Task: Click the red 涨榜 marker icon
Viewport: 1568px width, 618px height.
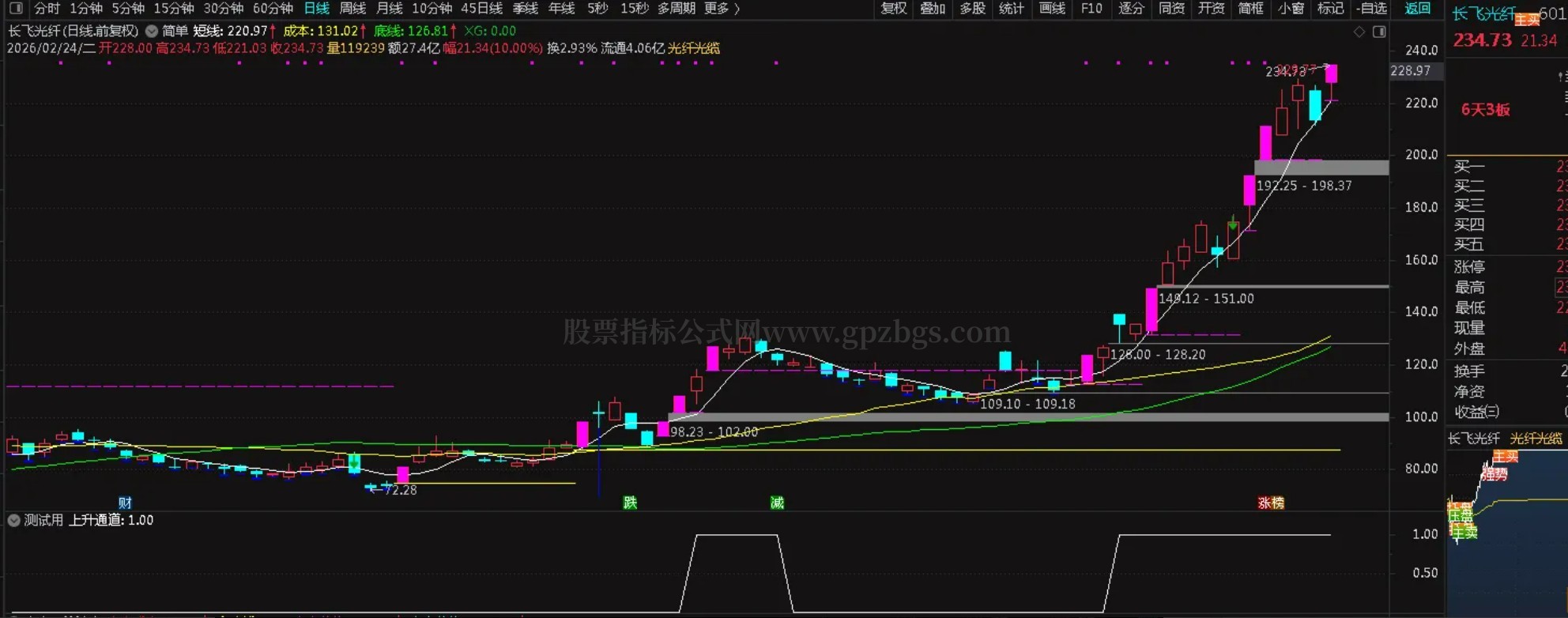Action: [x=1271, y=503]
